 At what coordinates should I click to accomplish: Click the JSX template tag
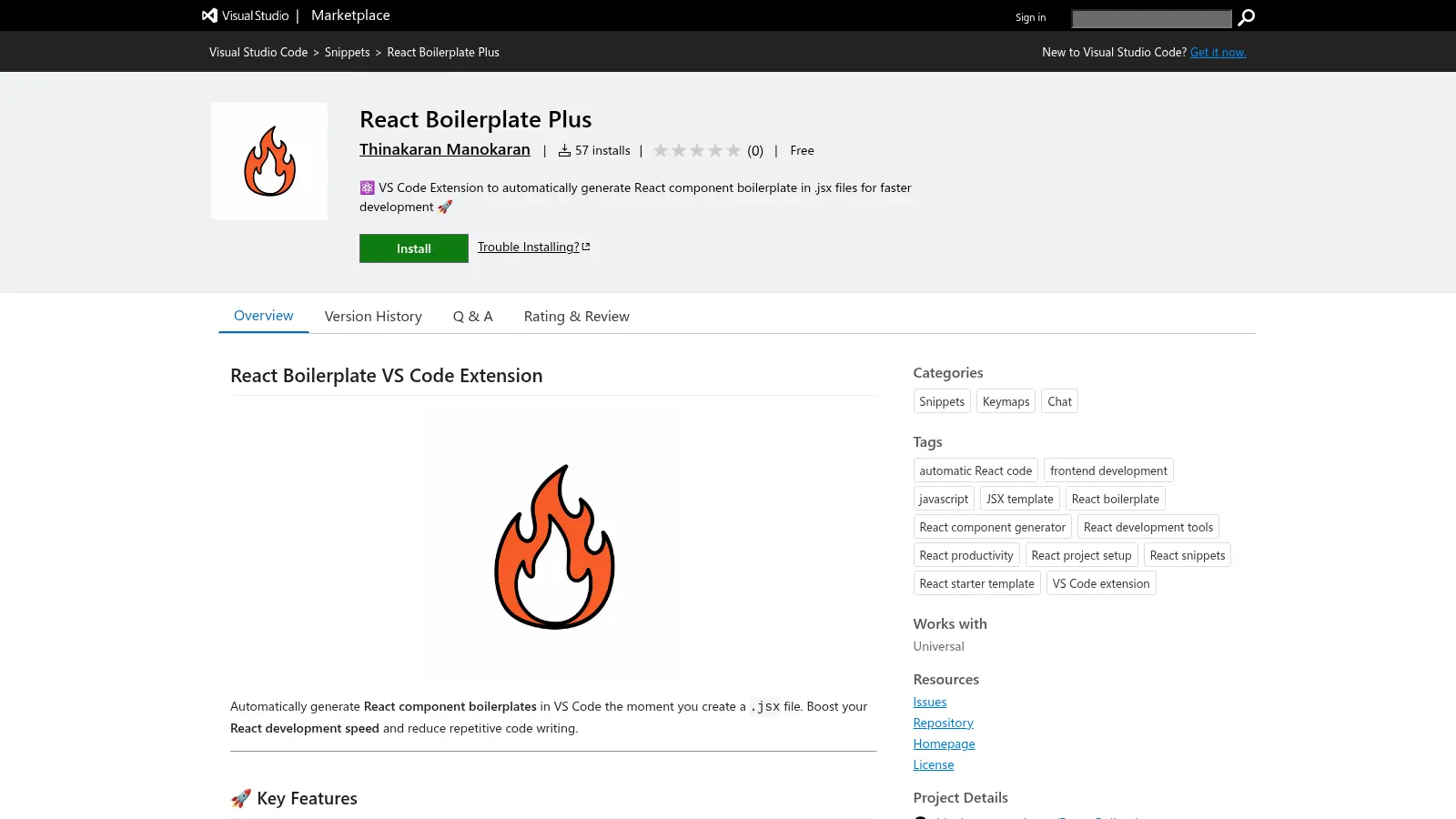(1020, 499)
